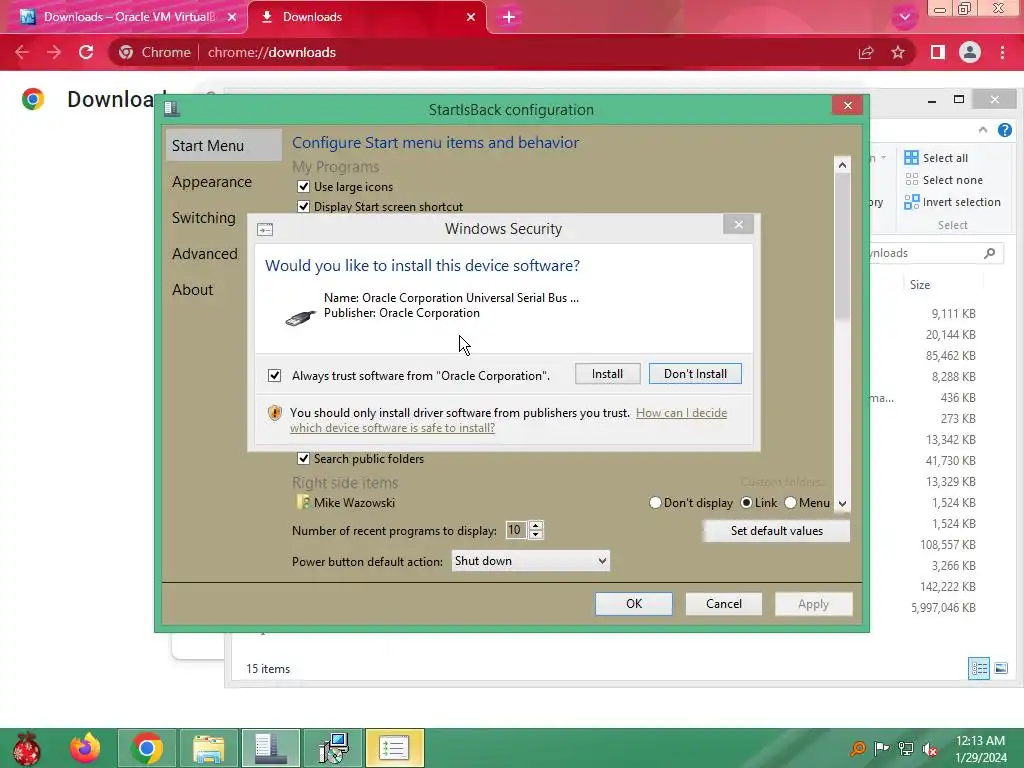Click the share page icon in address bar

pyautogui.click(x=866, y=52)
